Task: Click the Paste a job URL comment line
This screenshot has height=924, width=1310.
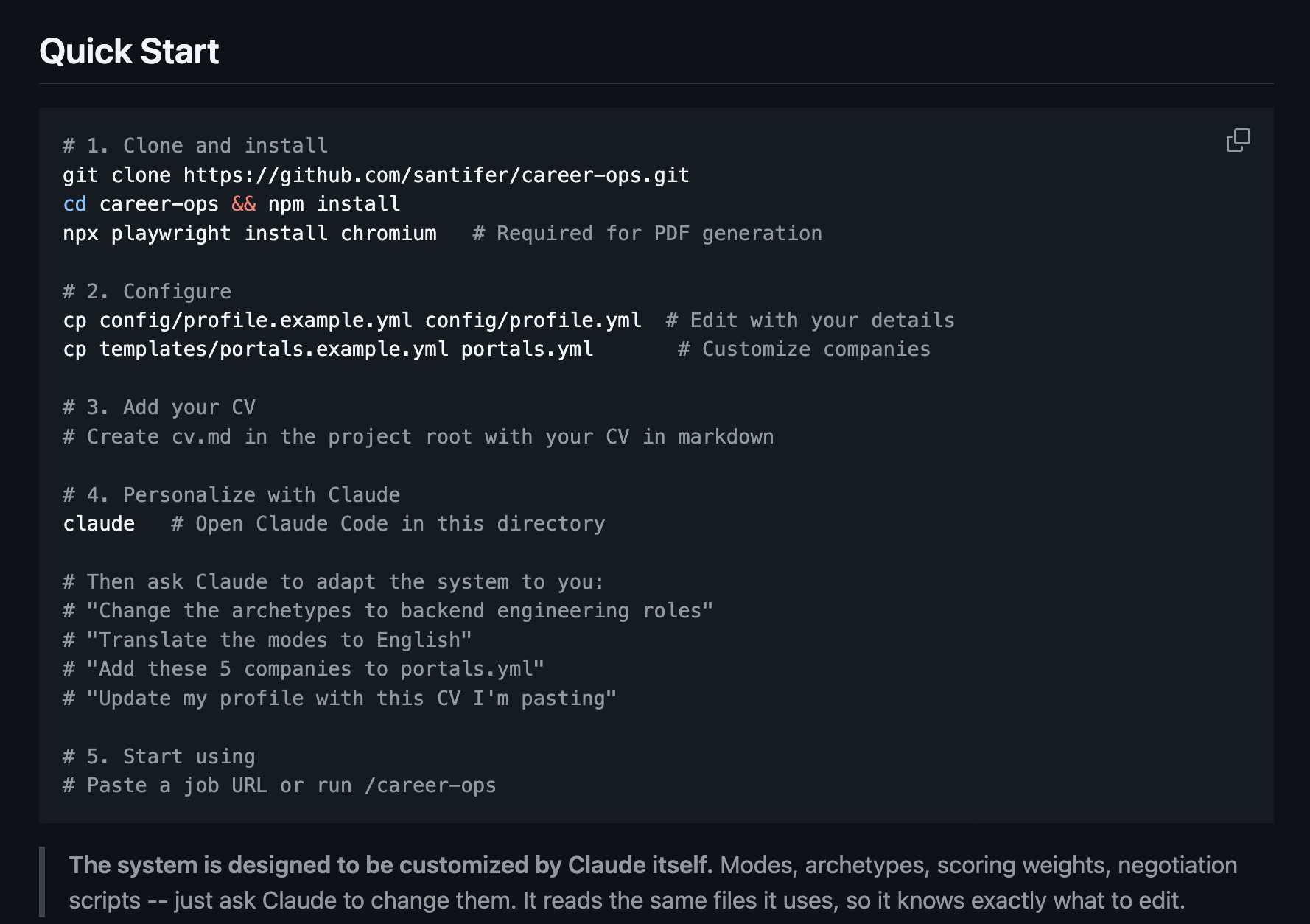Action: (279, 785)
